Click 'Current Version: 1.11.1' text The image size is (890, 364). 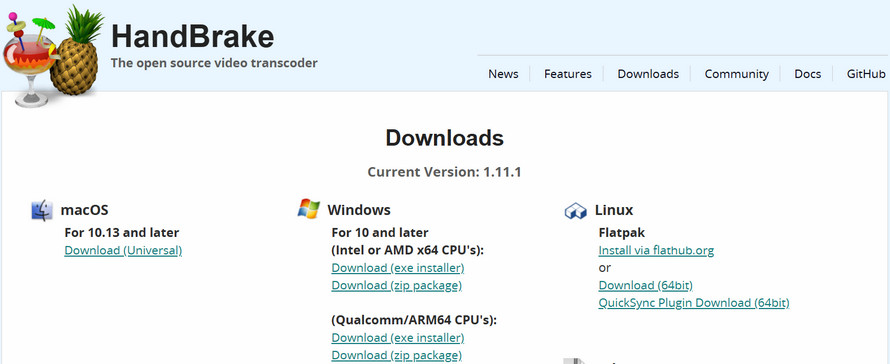pos(444,172)
